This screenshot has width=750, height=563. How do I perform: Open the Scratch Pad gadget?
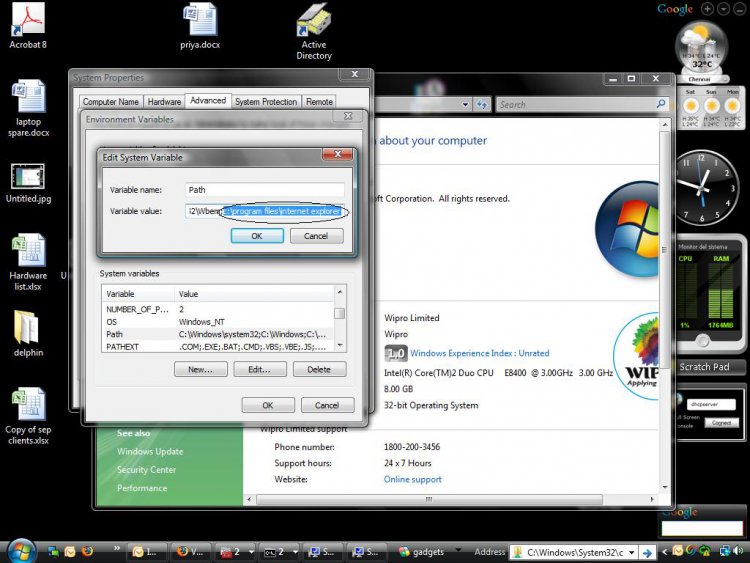pyautogui.click(x=705, y=367)
